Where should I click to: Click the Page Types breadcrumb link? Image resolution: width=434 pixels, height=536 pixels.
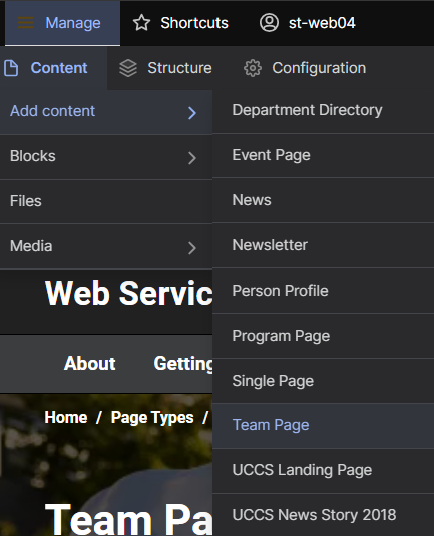(x=152, y=418)
